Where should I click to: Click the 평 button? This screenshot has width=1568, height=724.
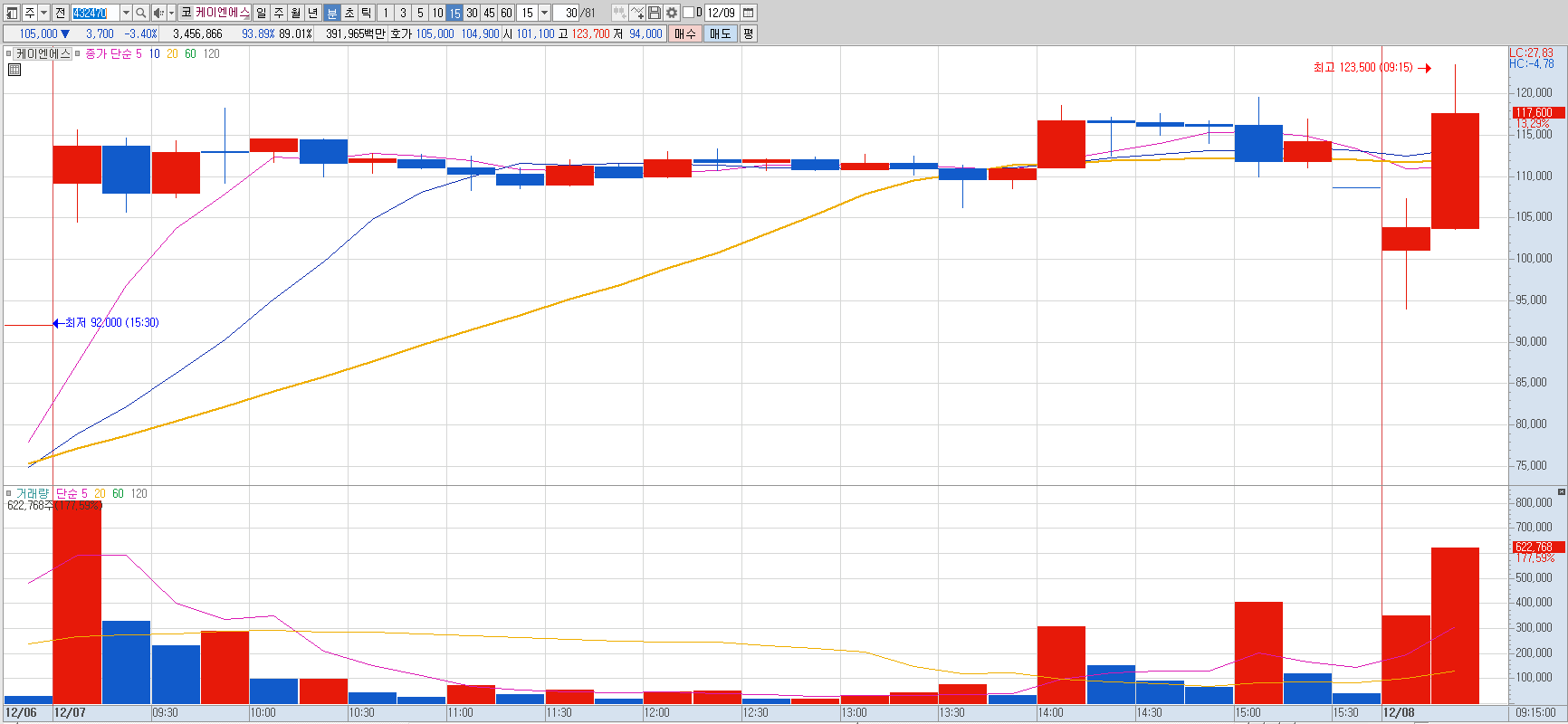748,33
